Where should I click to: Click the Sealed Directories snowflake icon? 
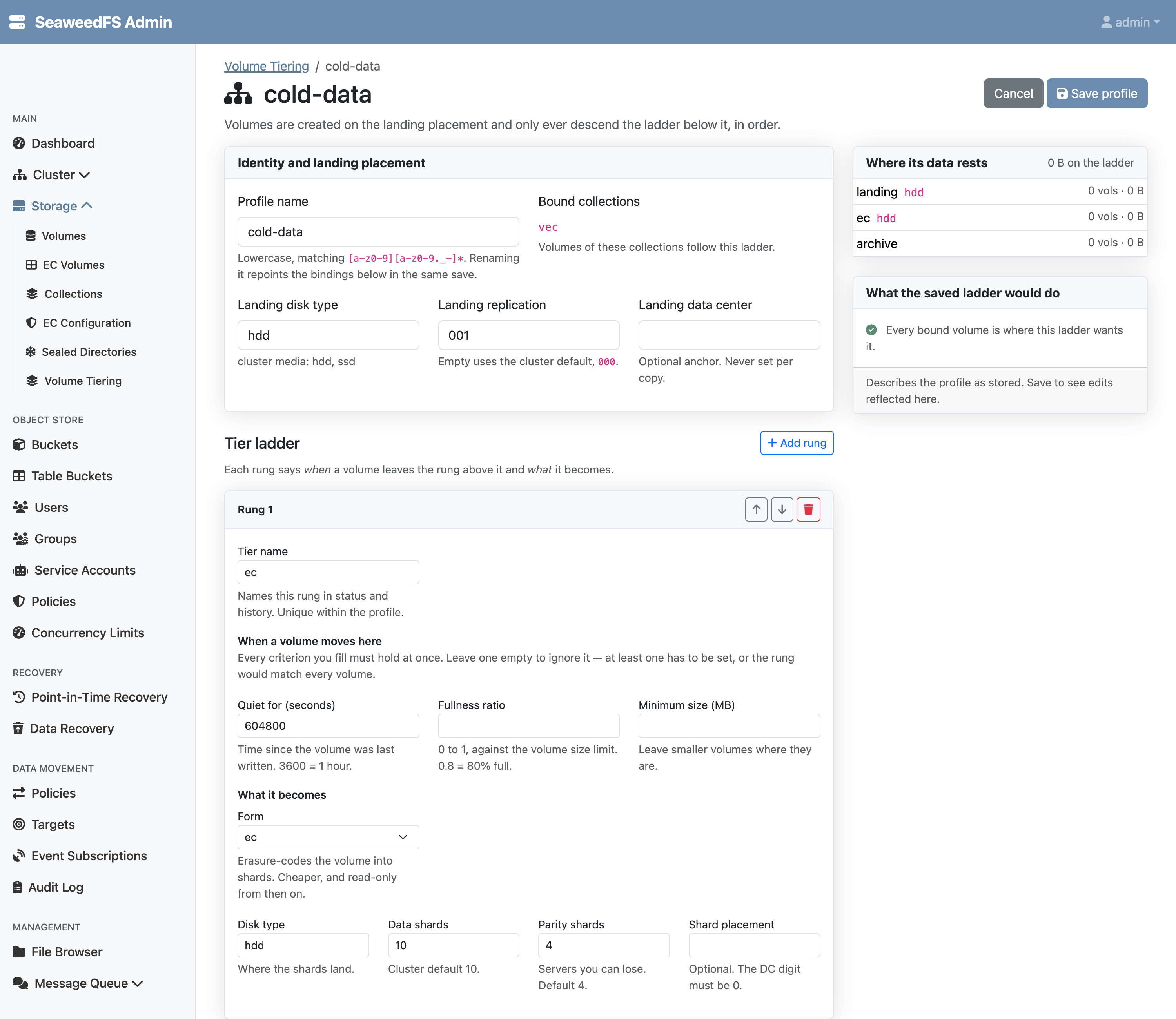click(x=31, y=352)
